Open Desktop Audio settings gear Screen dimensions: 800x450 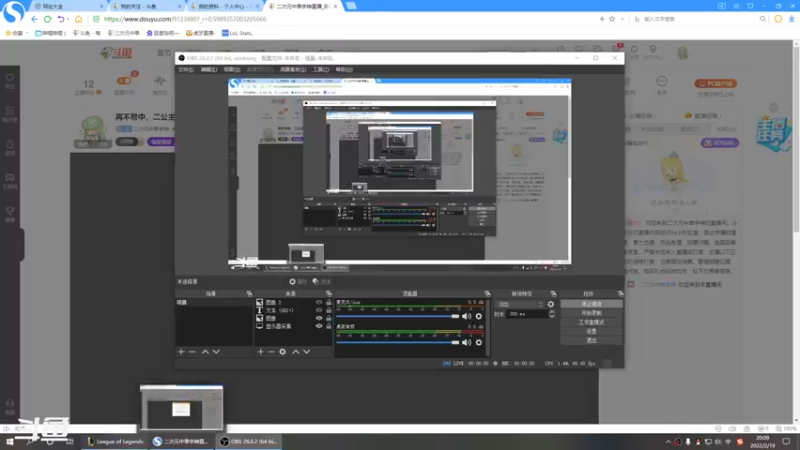point(479,343)
